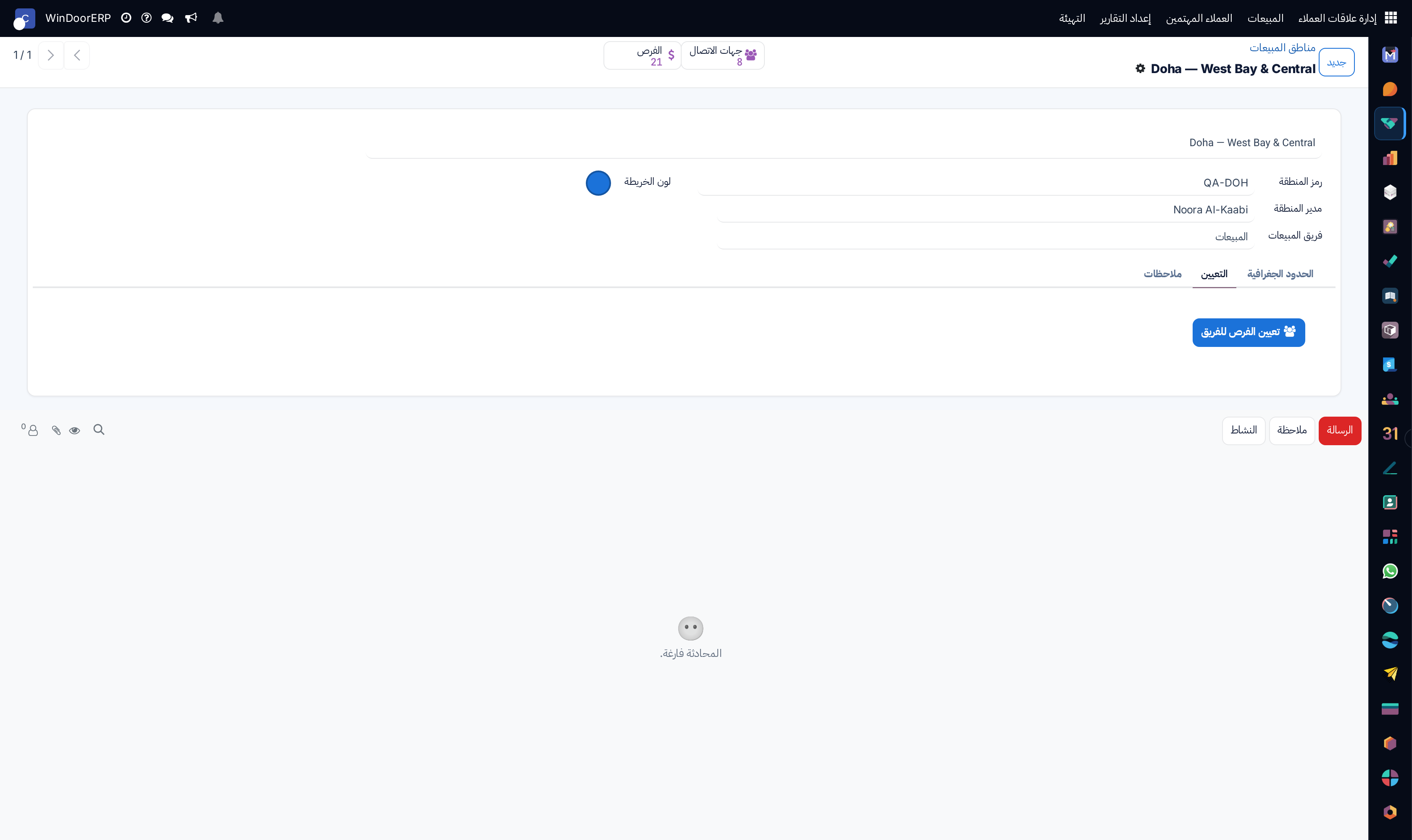
Task: Open the user avatar in top-left corner
Action: pyautogui.click(x=24, y=18)
